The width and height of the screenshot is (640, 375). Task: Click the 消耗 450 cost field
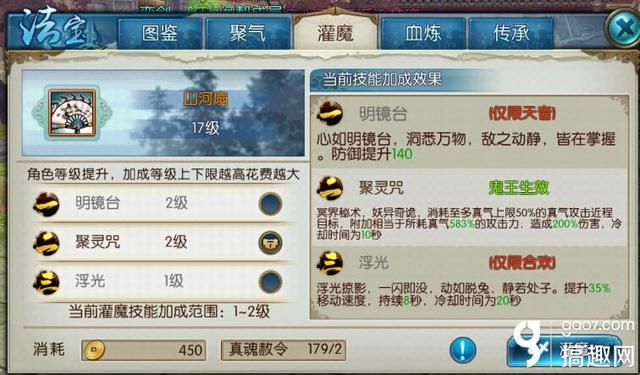(143, 350)
